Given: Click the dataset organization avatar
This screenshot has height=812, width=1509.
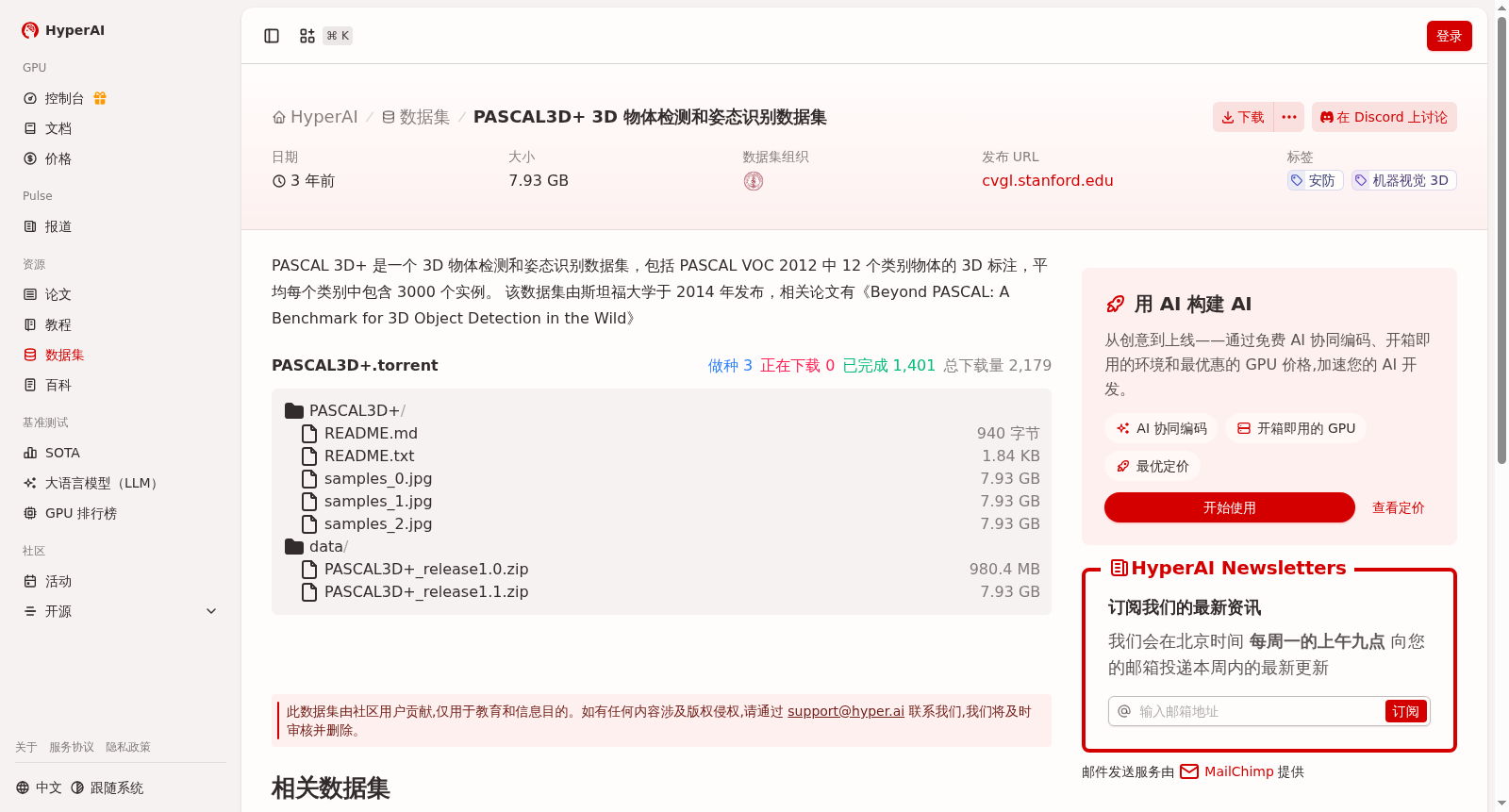Looking at the screenshot, I should tap(753, 181).
